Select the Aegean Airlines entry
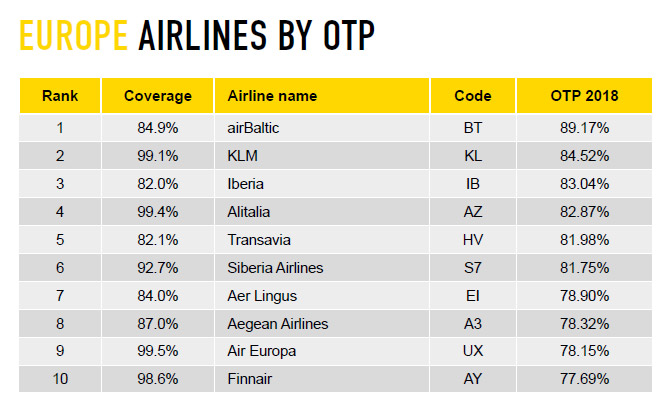This screenshot has height=398, width=662. point(277,324)
